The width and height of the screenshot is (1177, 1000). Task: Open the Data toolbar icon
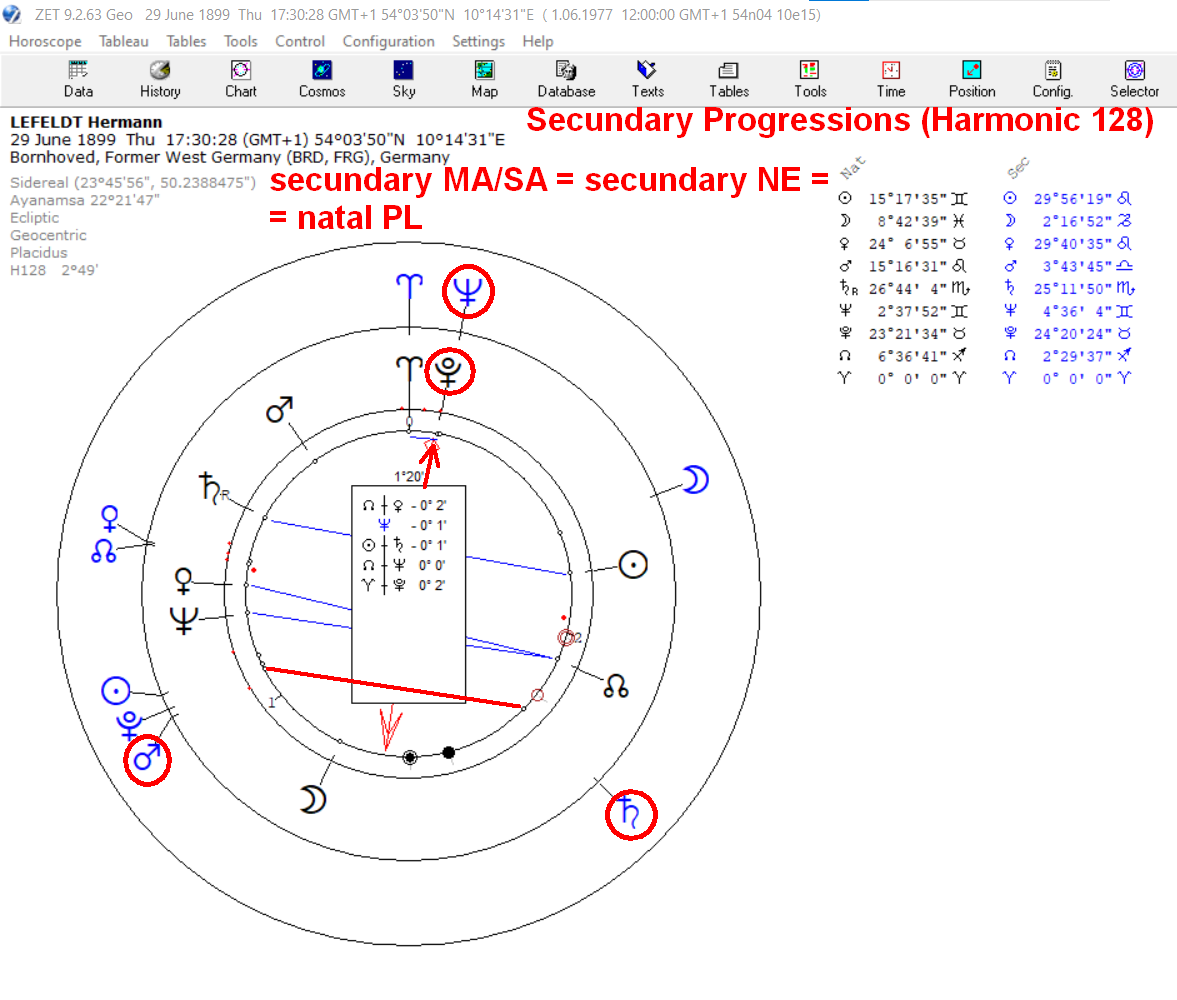[x=78, y=79]
